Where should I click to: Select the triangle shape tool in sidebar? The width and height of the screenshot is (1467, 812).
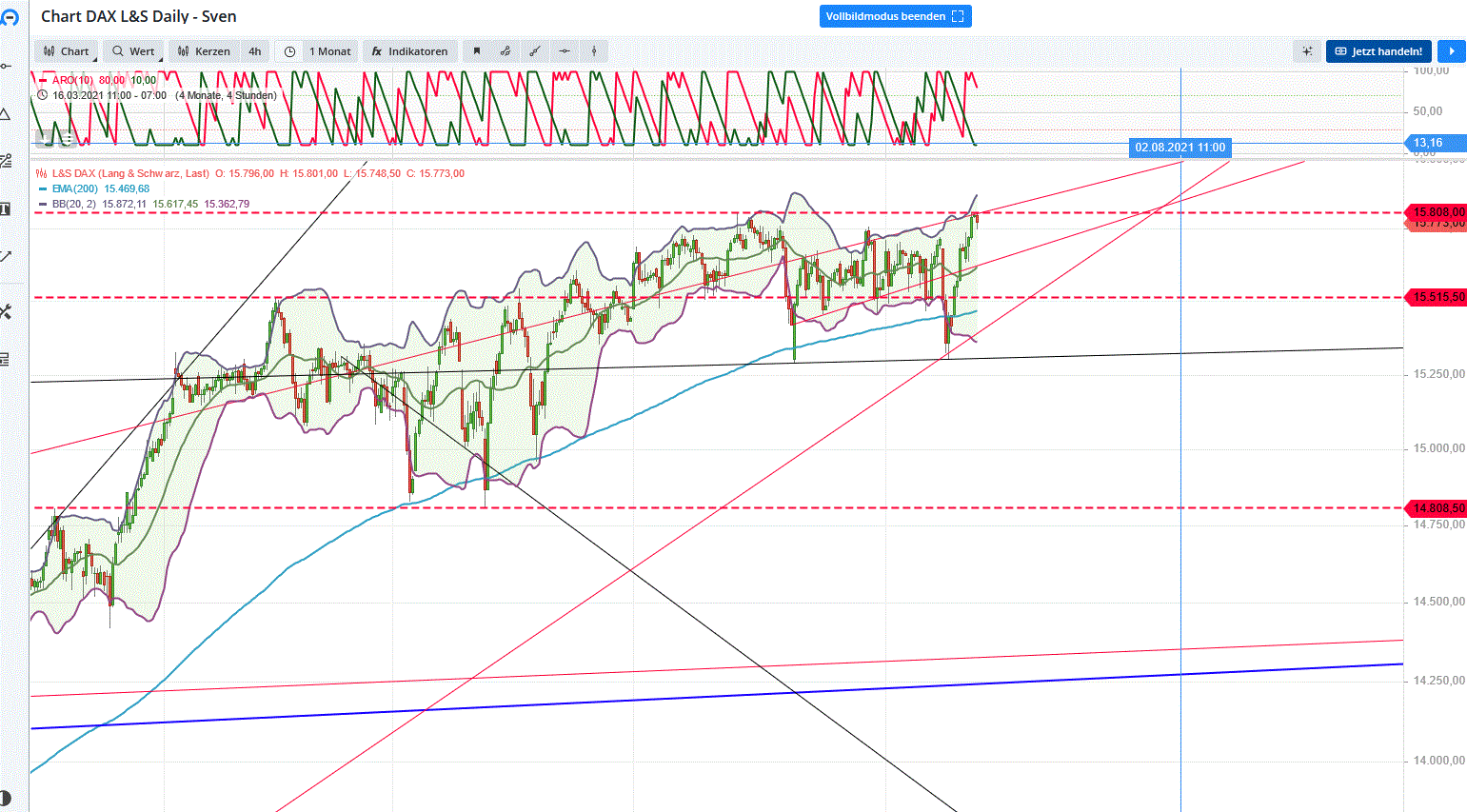(x=6, y=114)
